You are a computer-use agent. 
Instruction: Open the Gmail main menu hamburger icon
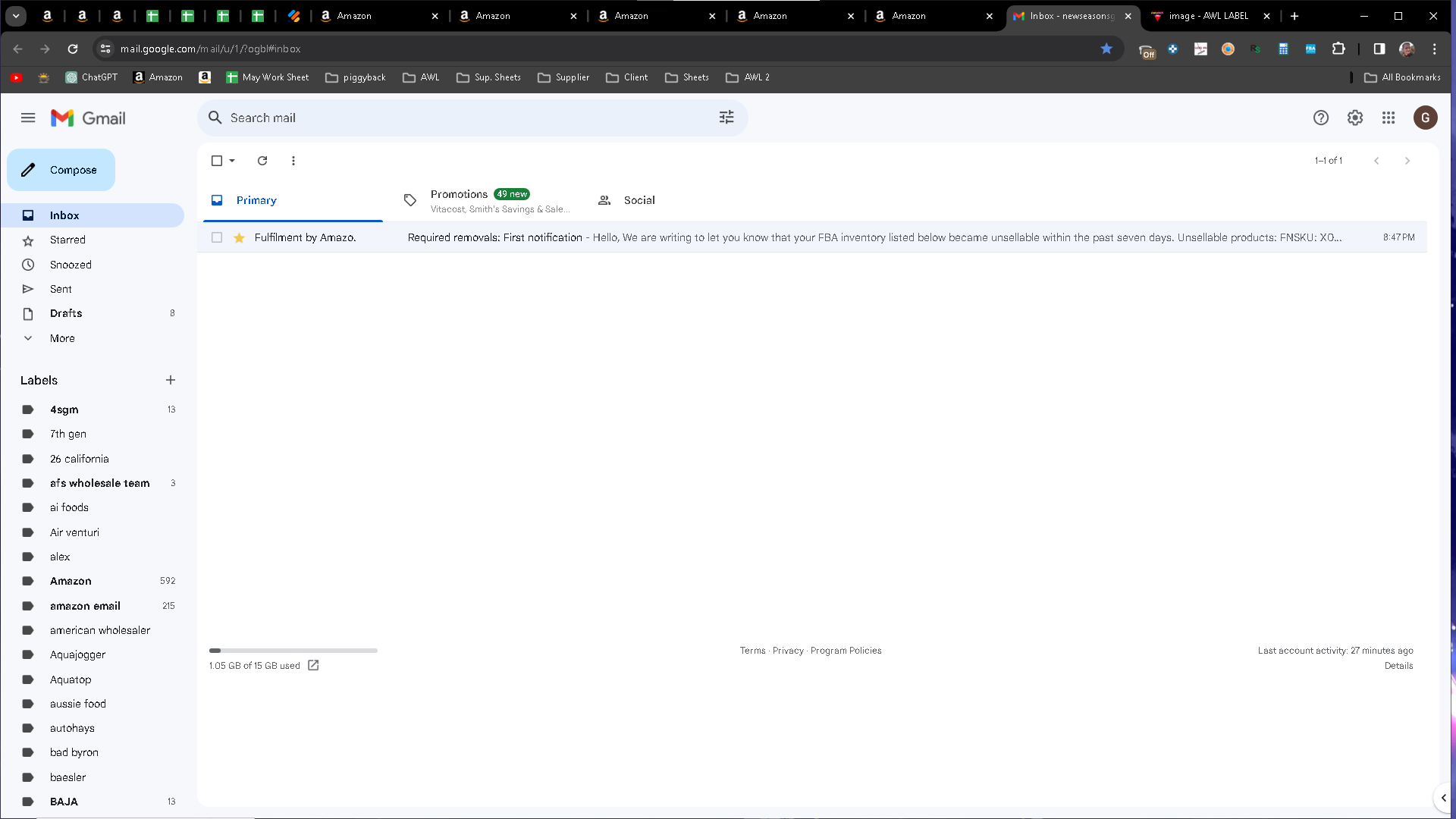tap(28, 118)
